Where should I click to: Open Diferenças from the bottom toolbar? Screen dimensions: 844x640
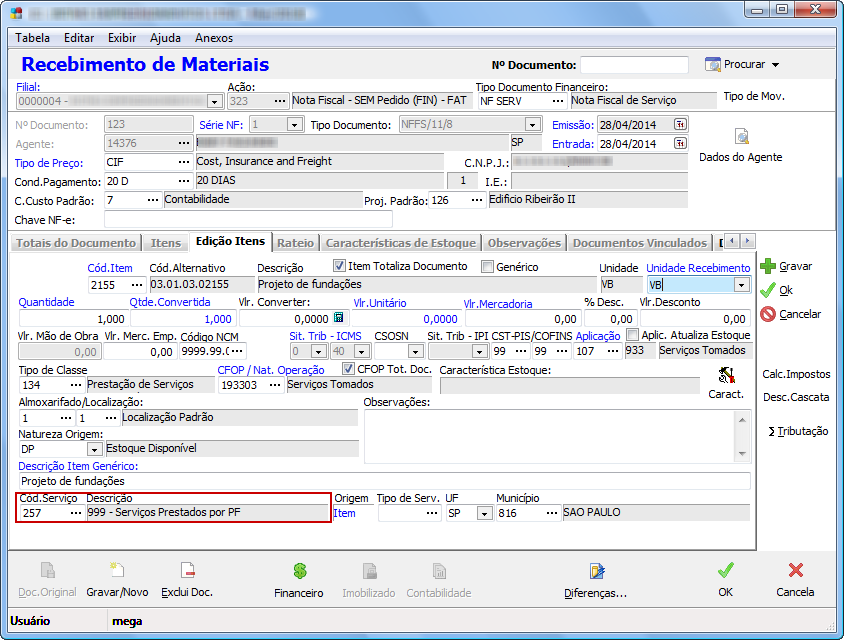click(596, 572)
